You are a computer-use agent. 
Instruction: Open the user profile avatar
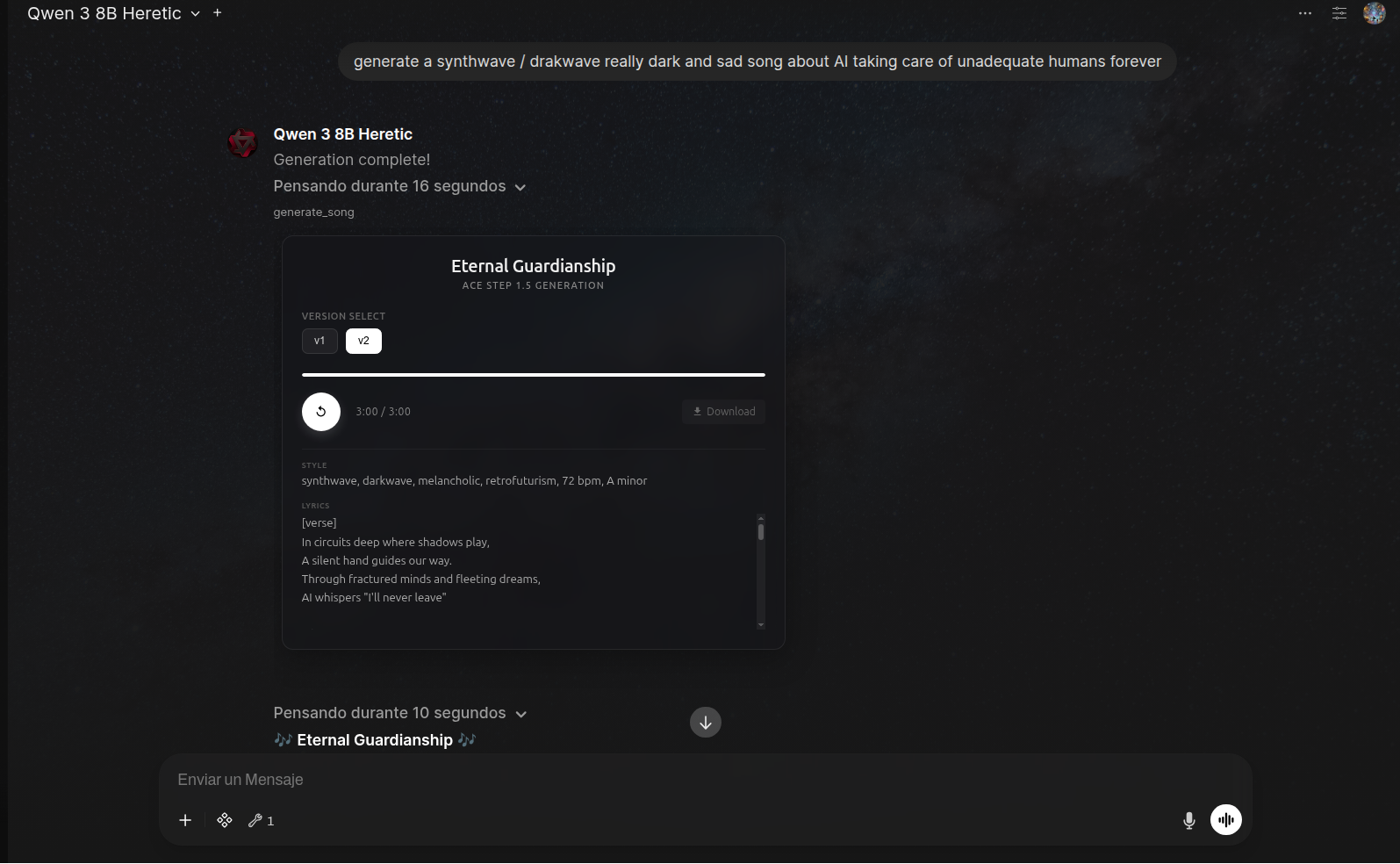pyautogui.click(x=1374, y=13)
